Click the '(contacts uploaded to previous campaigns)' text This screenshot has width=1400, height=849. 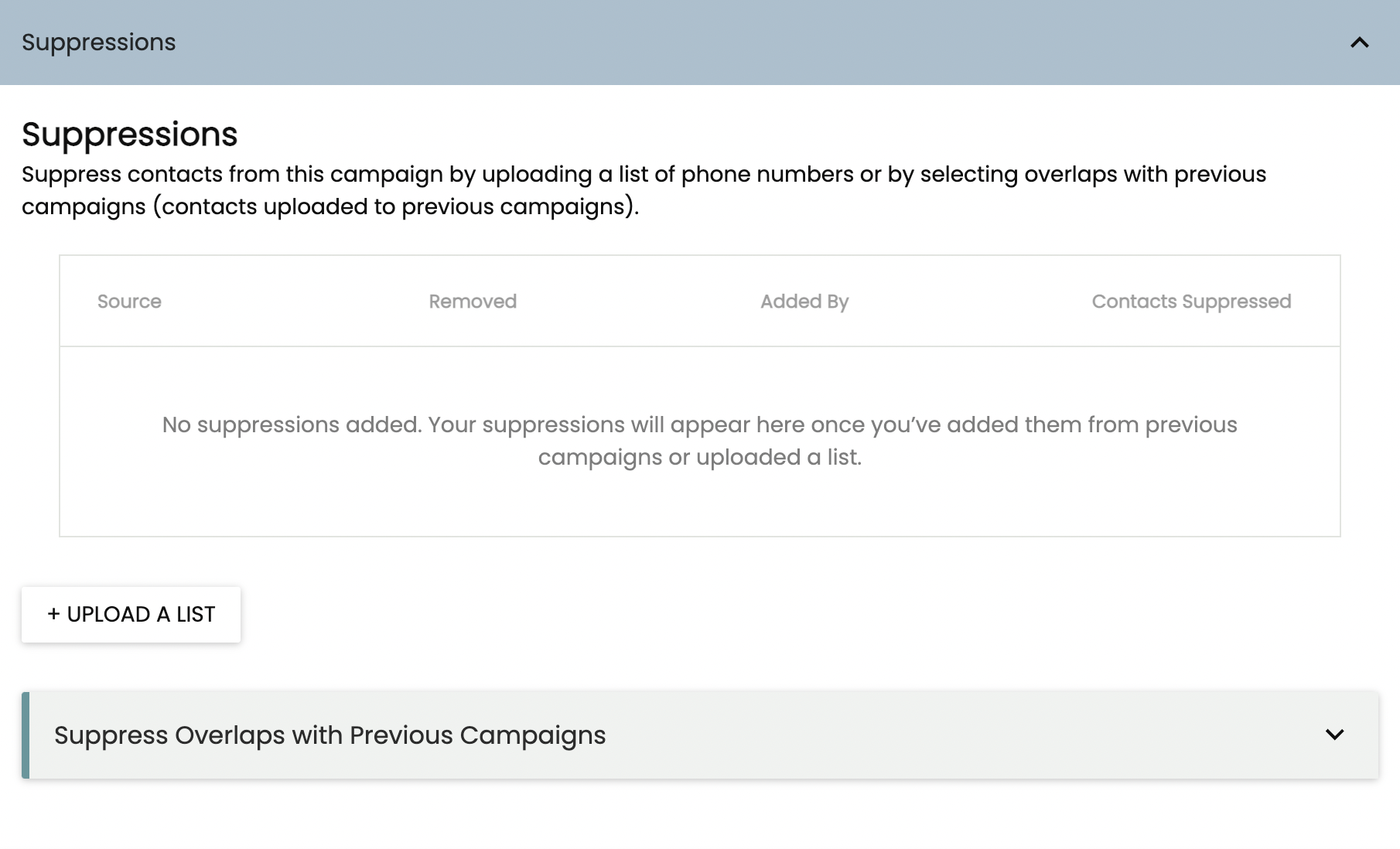(396, 206)
